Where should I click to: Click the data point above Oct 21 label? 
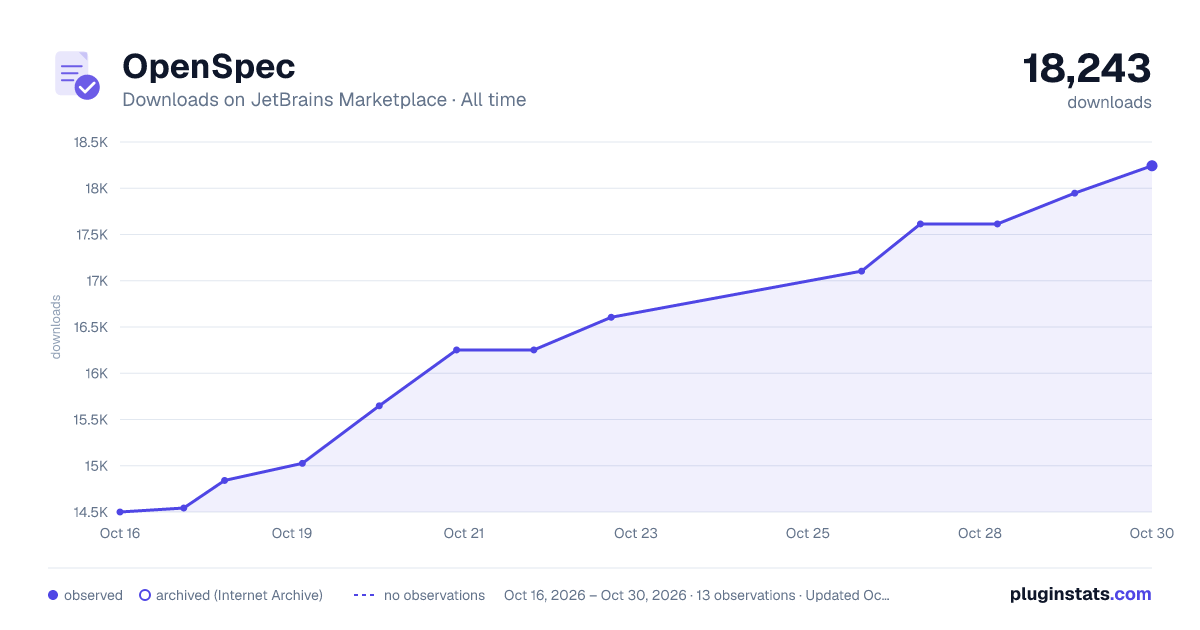(x=456, y=350)
